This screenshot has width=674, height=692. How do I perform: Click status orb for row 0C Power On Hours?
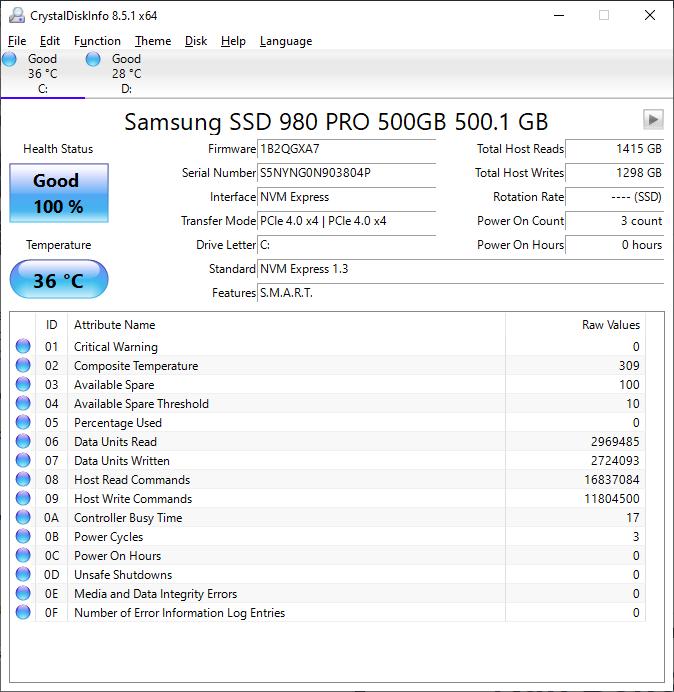23,555
